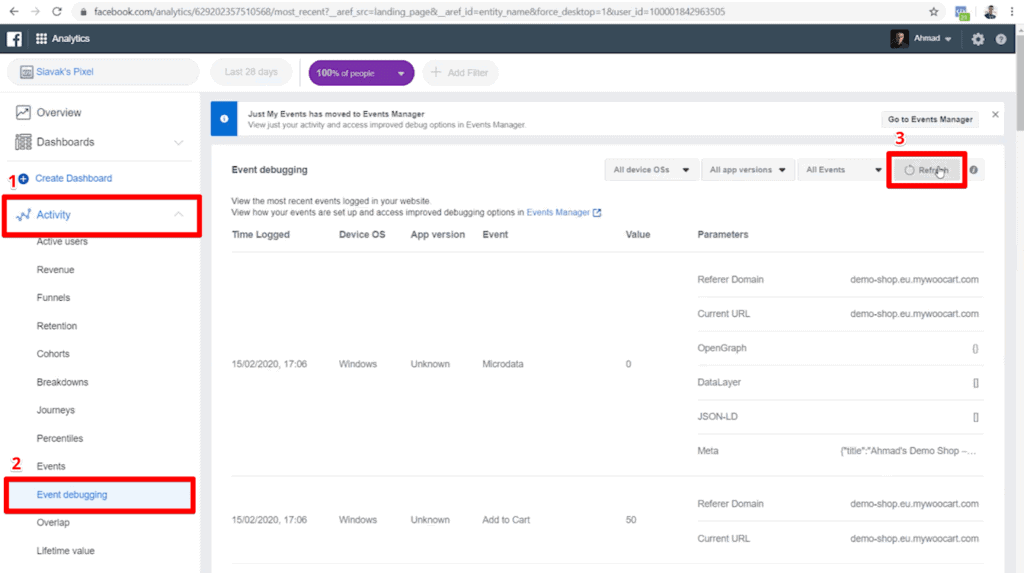Screen dimensions: 1024x573
Task: Open the All Events filter dropdown
Action: coord(842,170)
